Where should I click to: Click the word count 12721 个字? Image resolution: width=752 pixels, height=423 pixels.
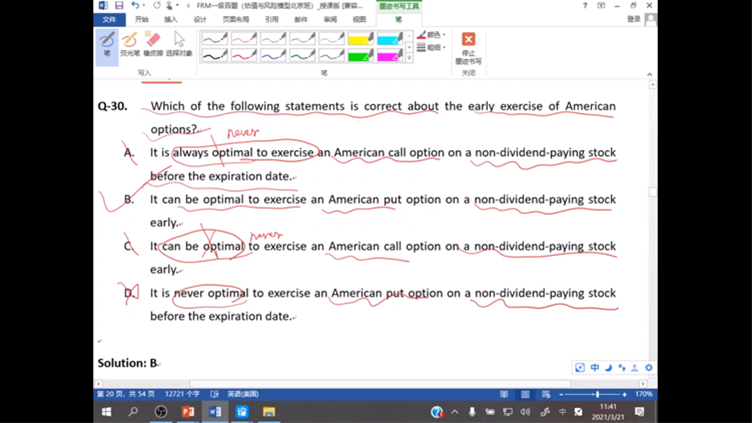point(182,394)
